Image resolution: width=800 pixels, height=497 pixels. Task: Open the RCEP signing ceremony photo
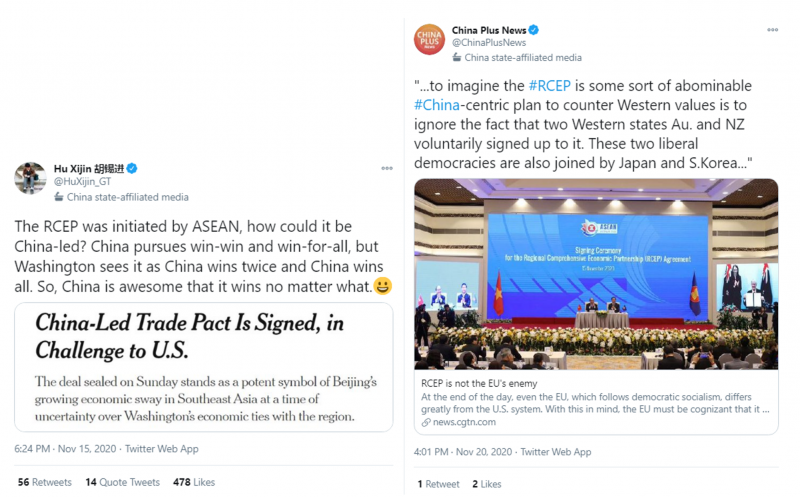pos(596,274)
